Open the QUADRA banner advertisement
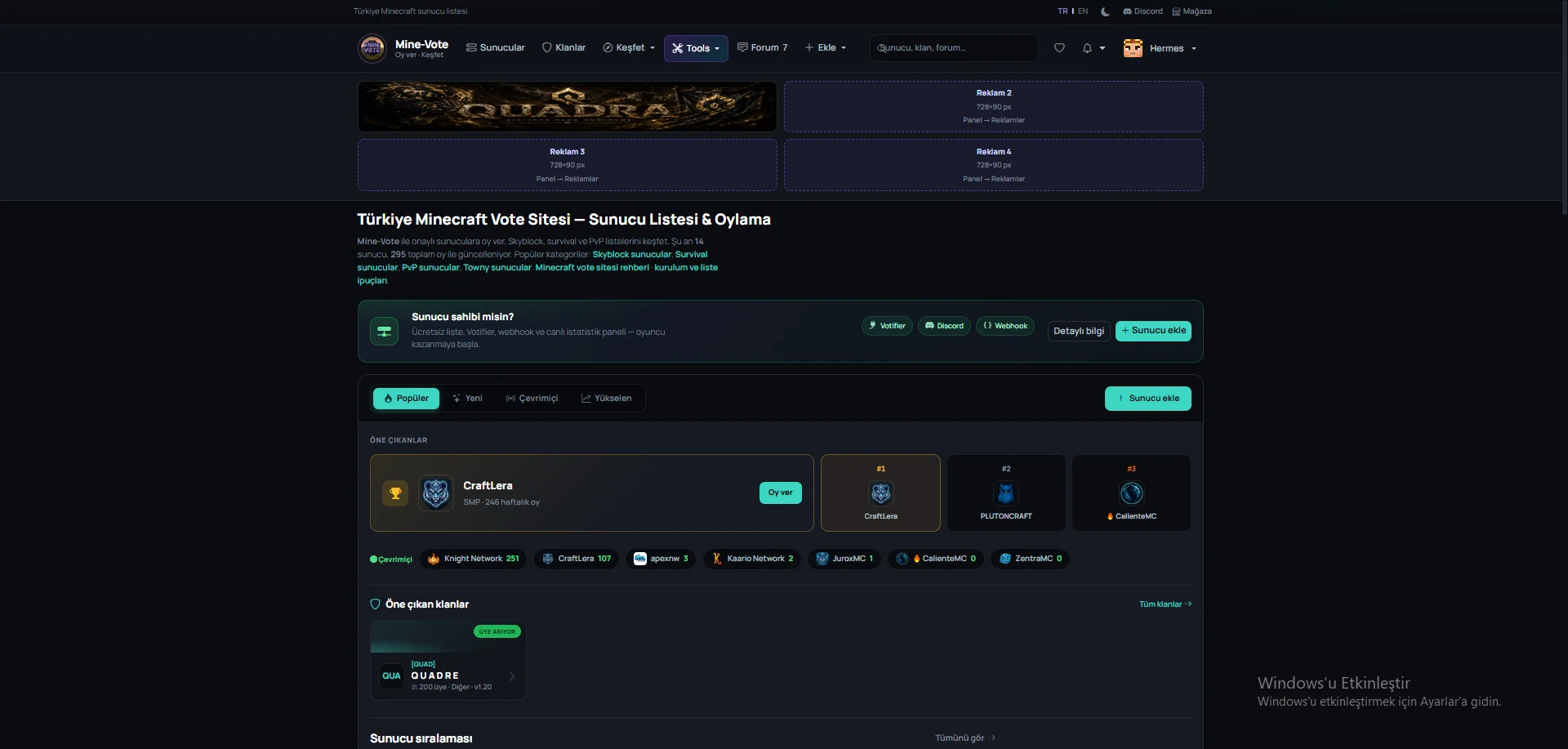This screenshot has width=1568, height=749. pyautogui.click(x=568, y=106)
